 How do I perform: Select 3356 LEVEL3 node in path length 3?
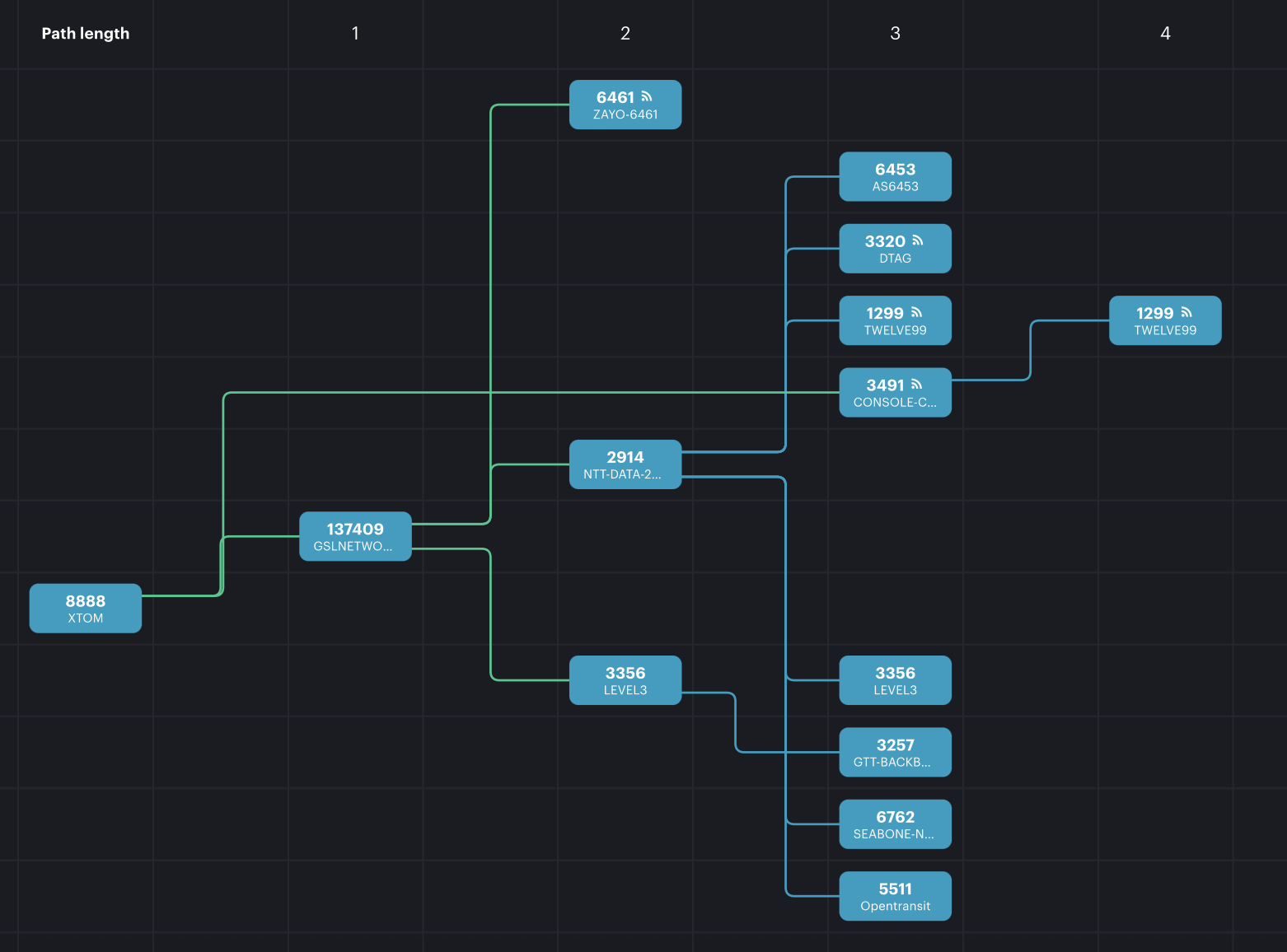tap(895, 680)
